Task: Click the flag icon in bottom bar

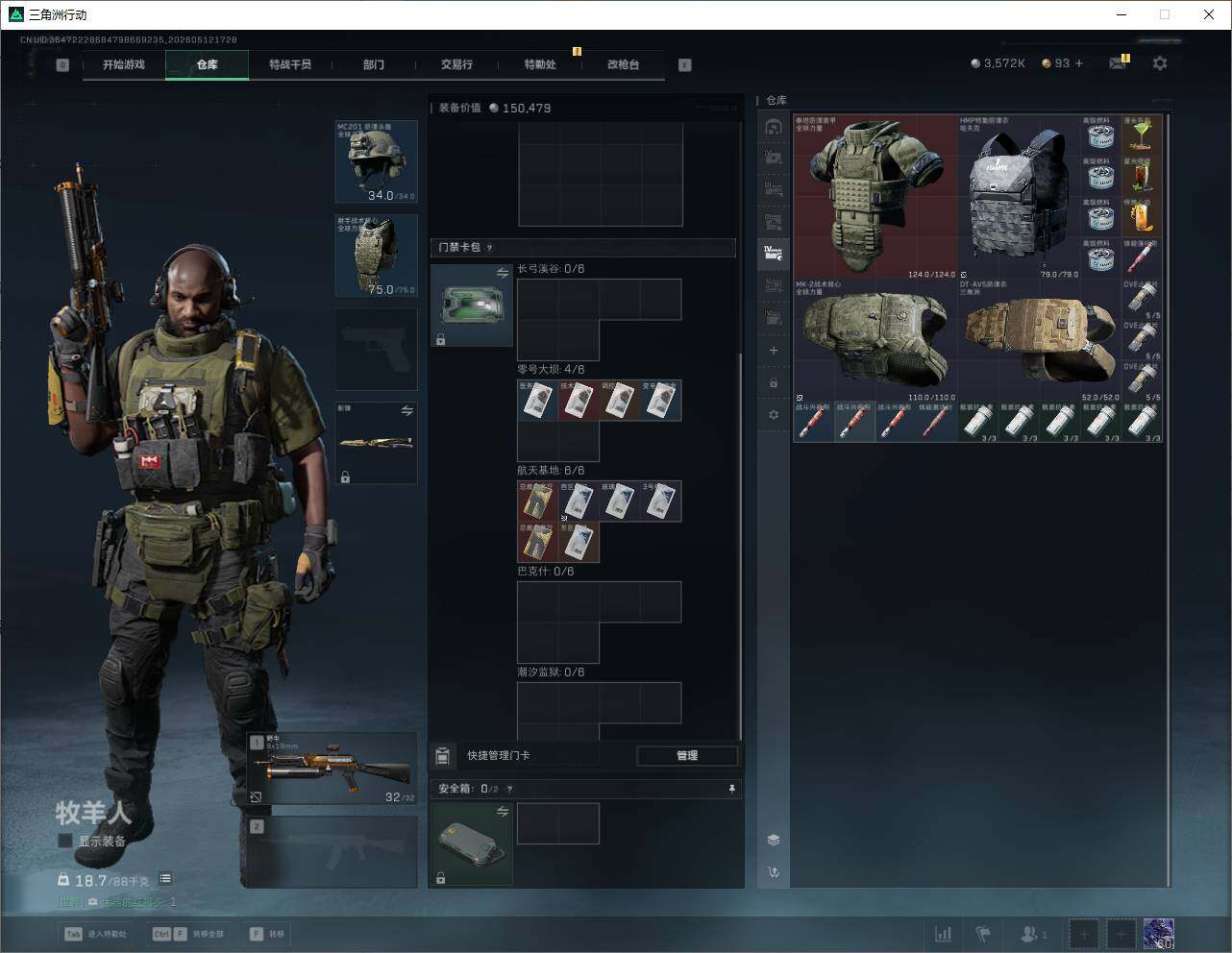Action: click(983, 934)
